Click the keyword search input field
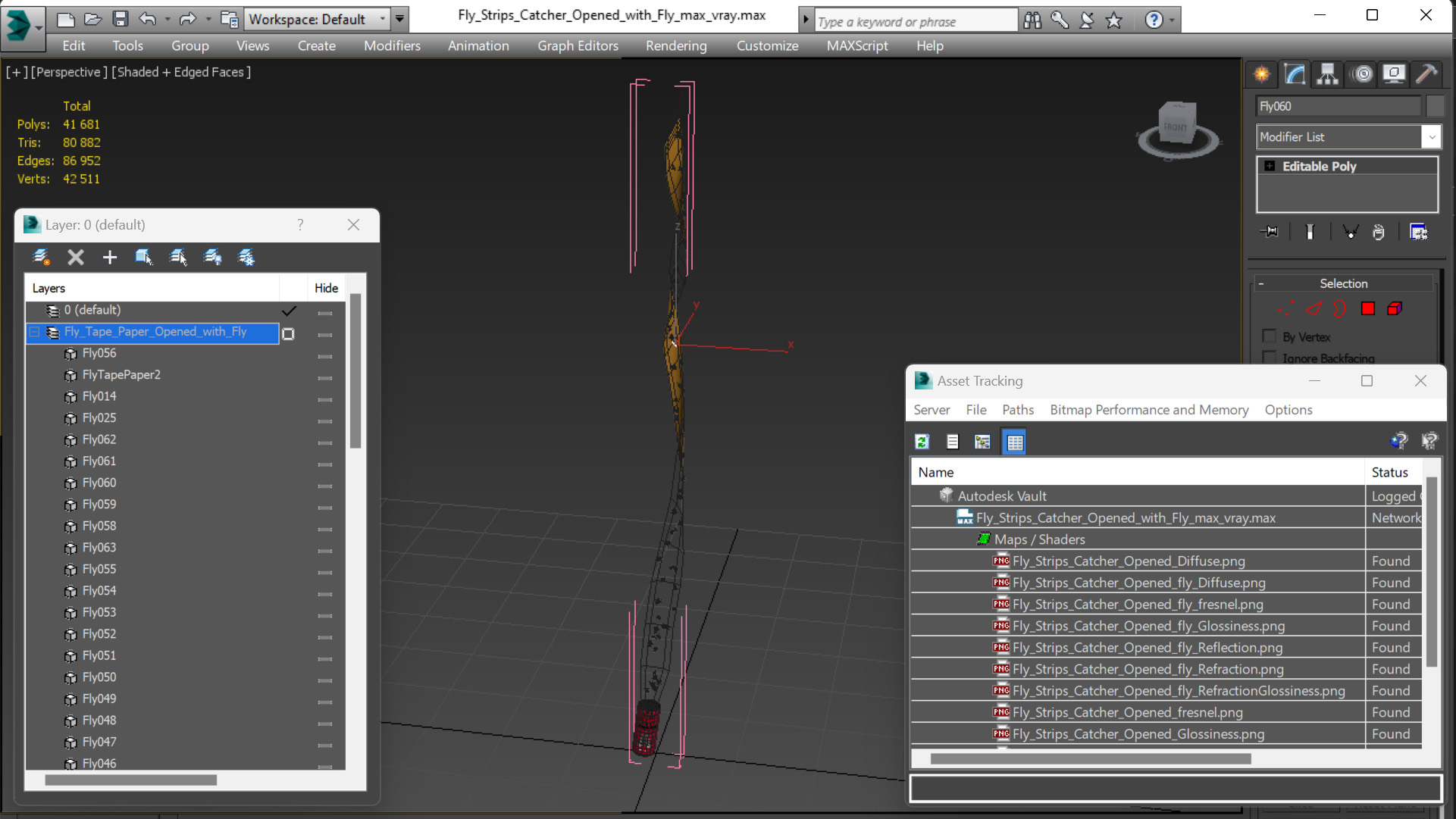Screen dimensions: 1456x819 pos(915,21)
